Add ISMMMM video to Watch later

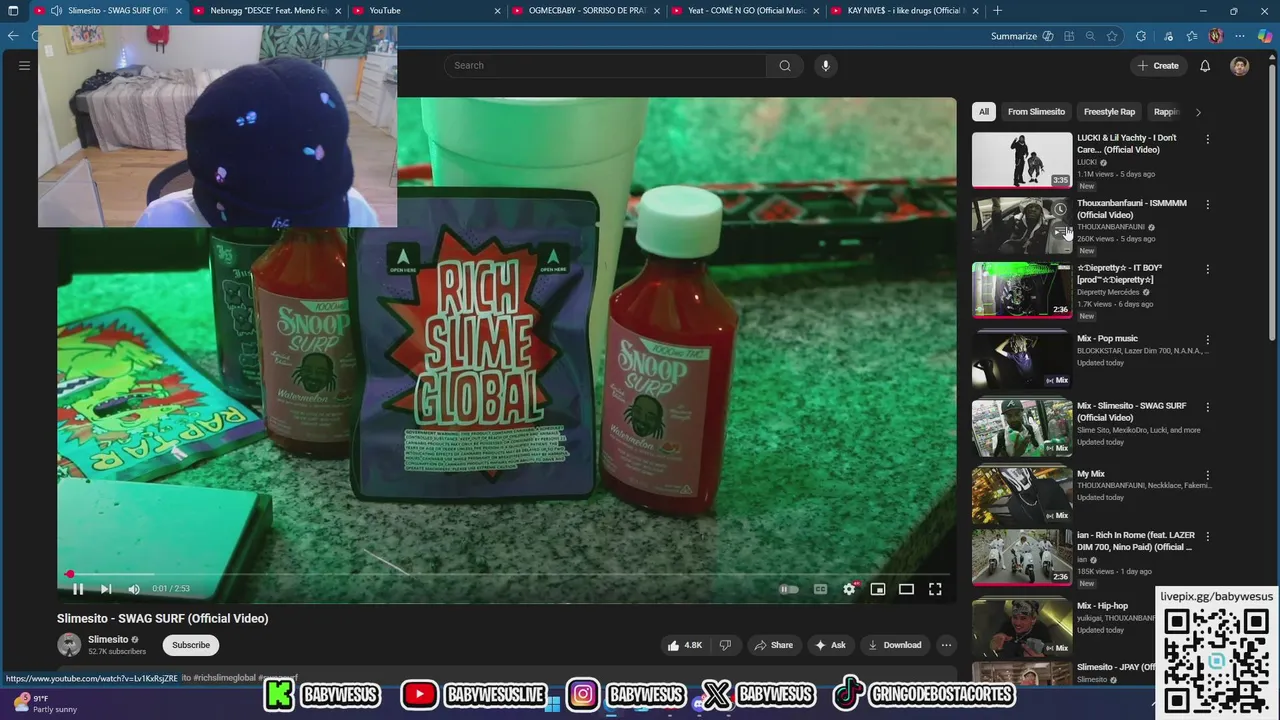coord(1060,209)
